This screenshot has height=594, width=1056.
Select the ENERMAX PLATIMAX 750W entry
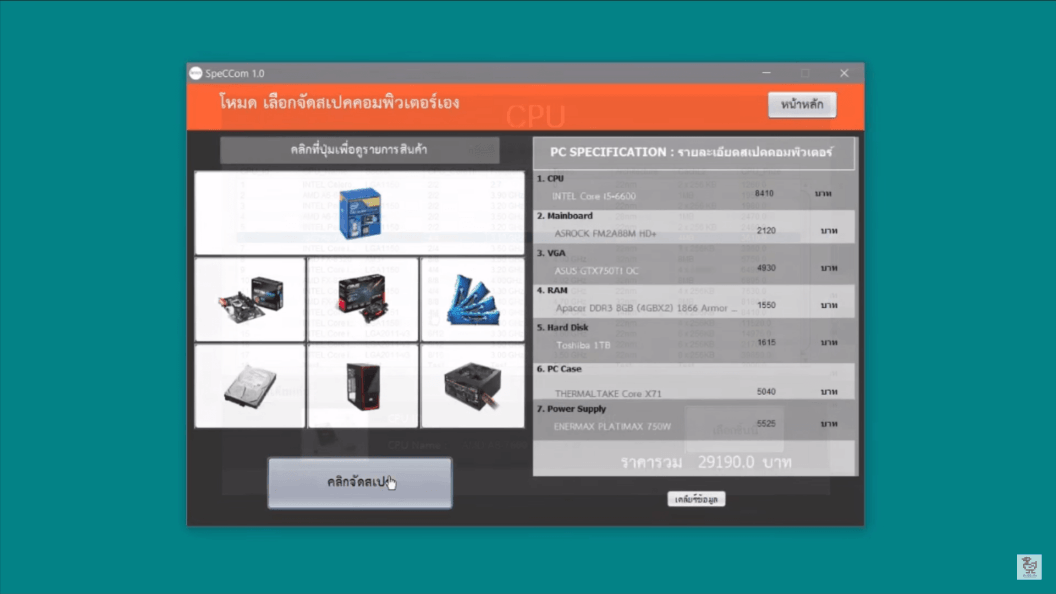613,427
